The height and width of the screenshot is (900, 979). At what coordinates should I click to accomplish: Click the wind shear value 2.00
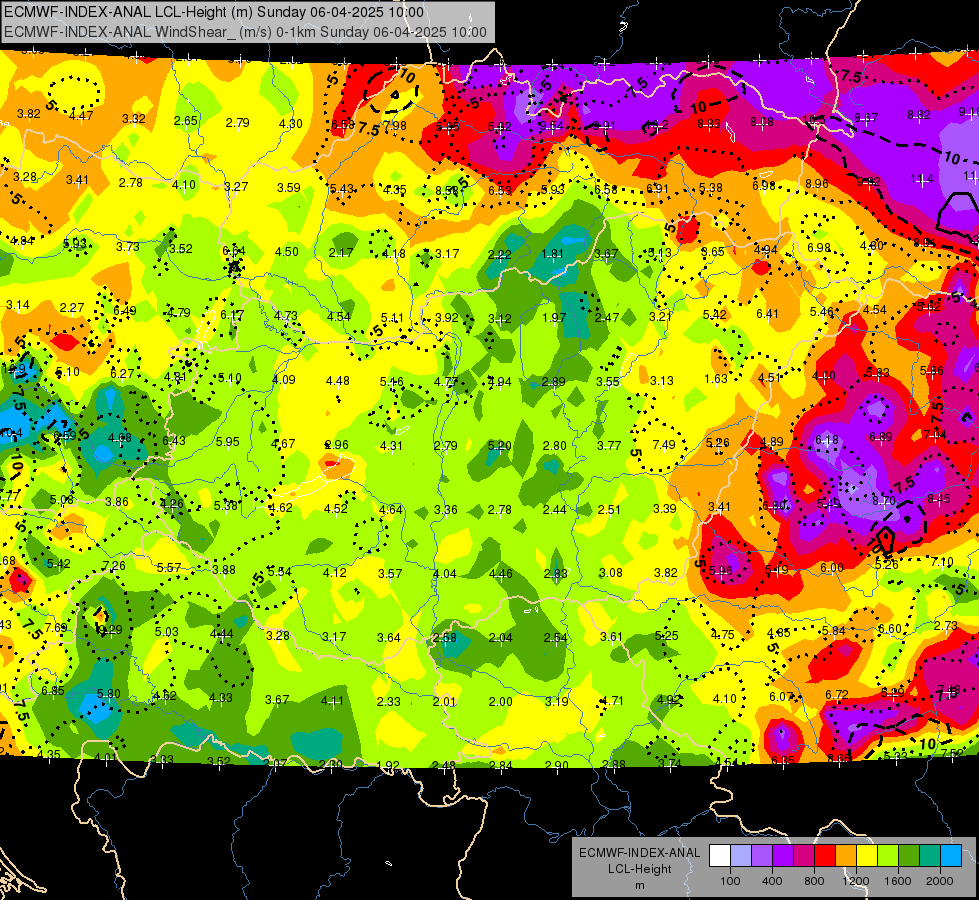(x=501, y=701)
